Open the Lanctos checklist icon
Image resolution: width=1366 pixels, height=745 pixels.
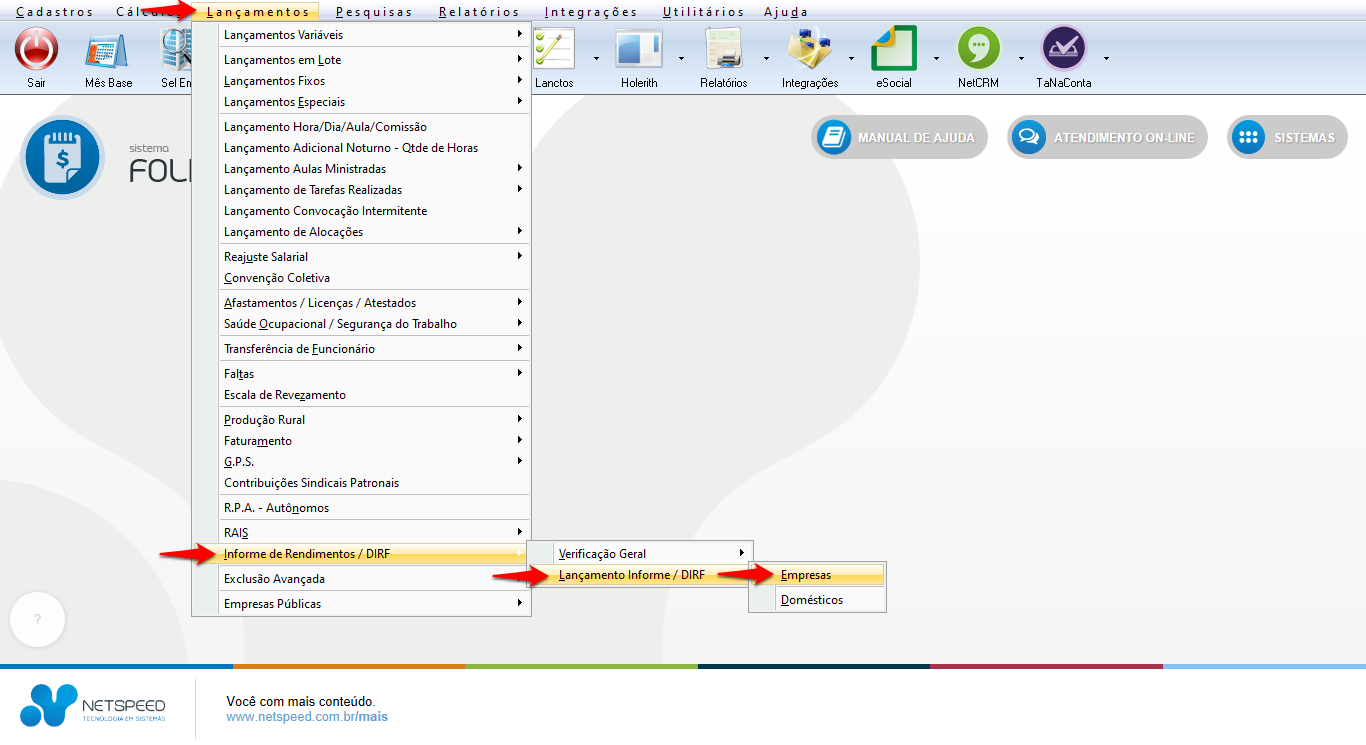coord(554,49)
